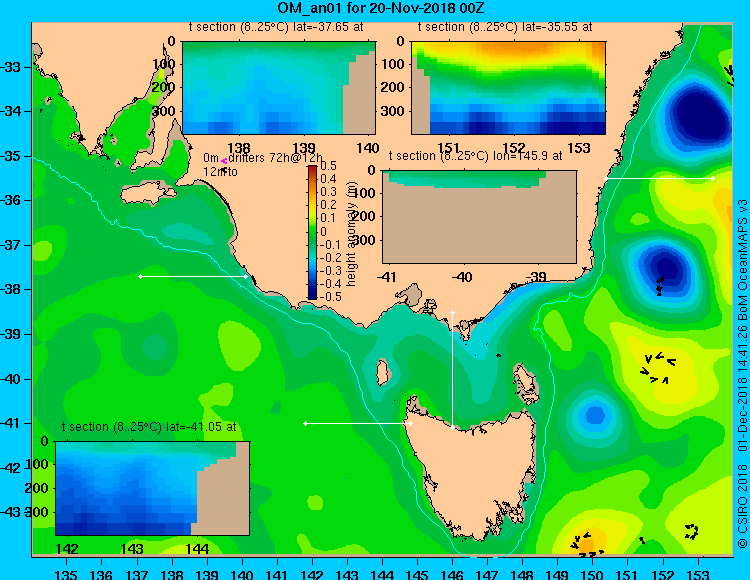The width and height of the screenshot is (750, 580).
Task: Open the temperature section inset for lat=-37.65
Action: point(279,88)
